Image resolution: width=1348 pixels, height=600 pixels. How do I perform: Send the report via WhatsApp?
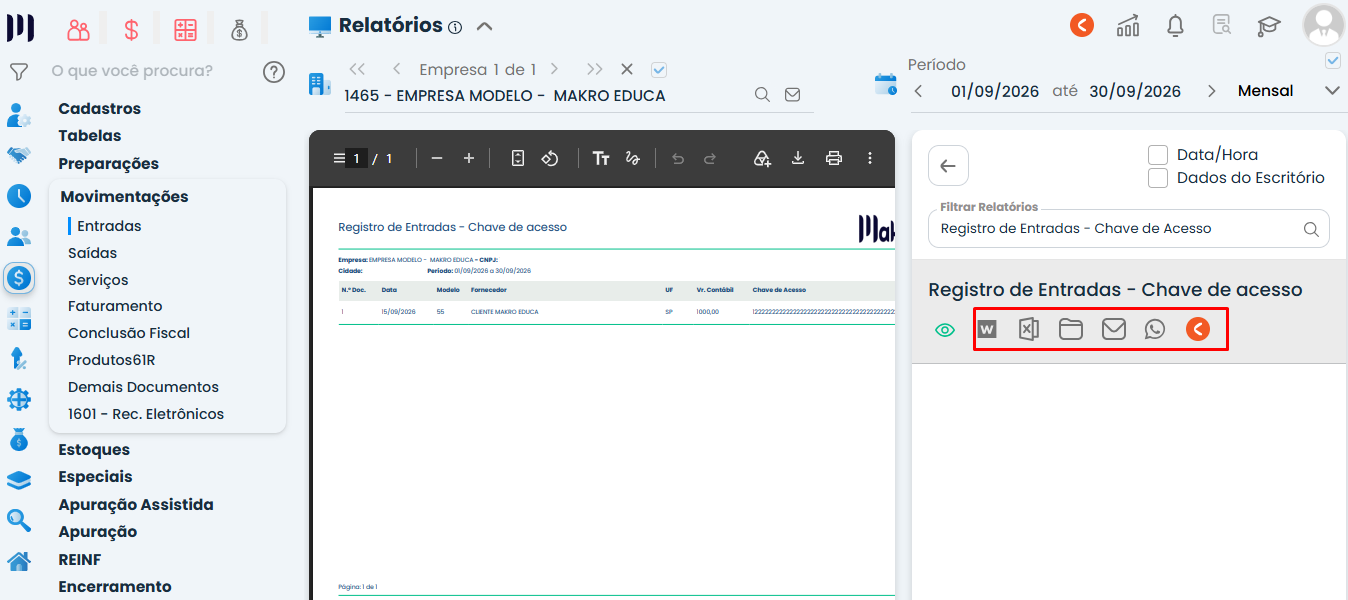click(1155, 330)
